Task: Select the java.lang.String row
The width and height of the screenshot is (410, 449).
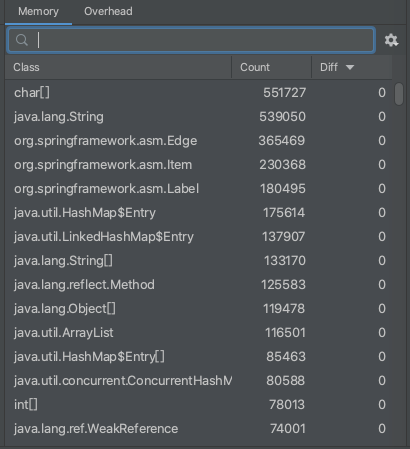Action: pyautogui.click(x=199, y=117)
